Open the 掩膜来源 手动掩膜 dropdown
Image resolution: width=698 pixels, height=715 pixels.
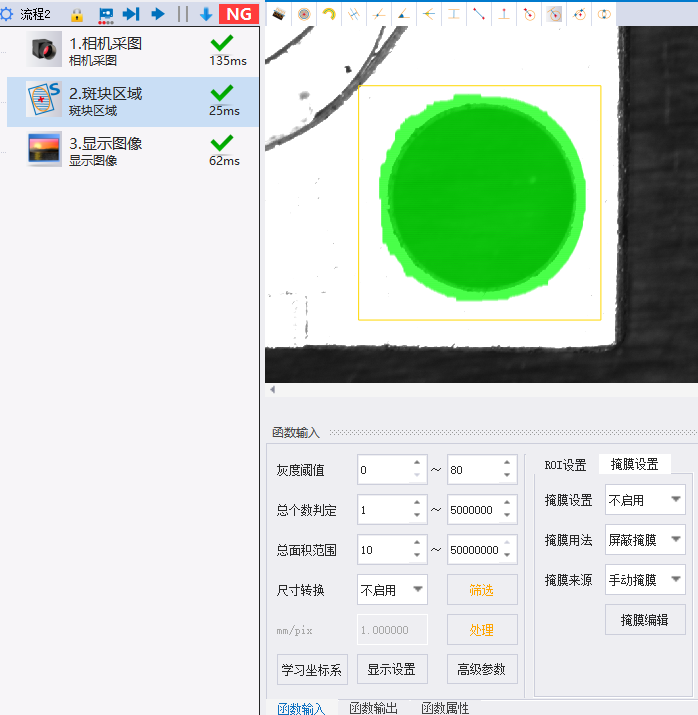(645, 580)
